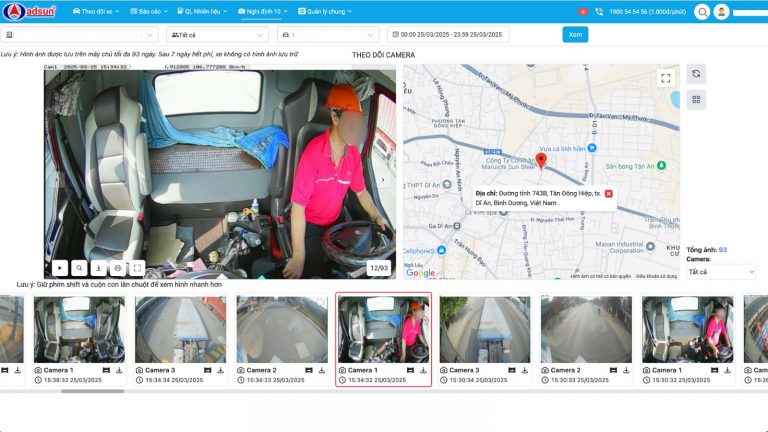
Task: Toggle fullscreen view on the map
Action: coord(666,78)
